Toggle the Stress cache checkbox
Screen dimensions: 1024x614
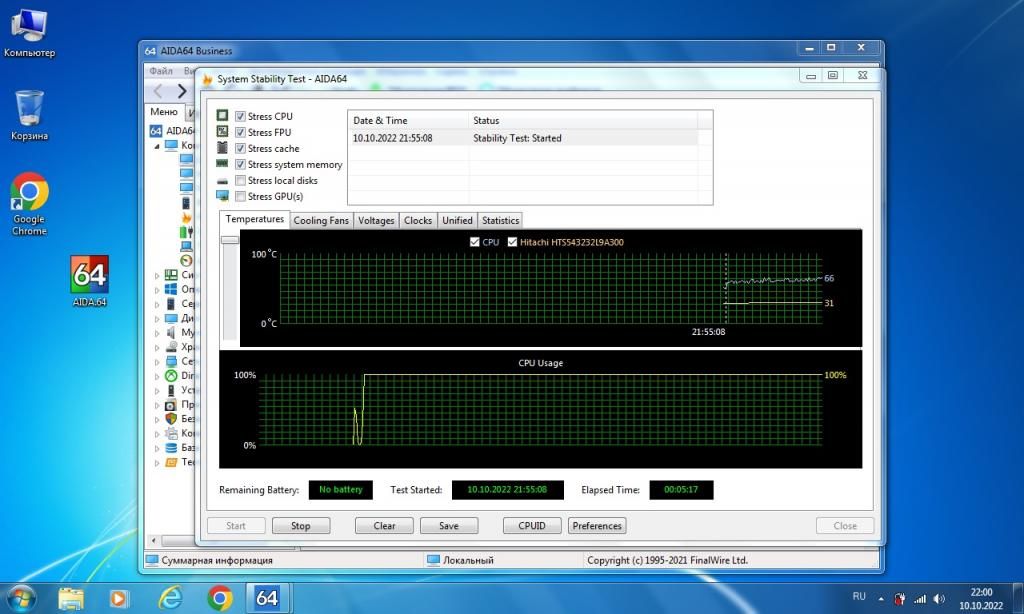(240, 148)
